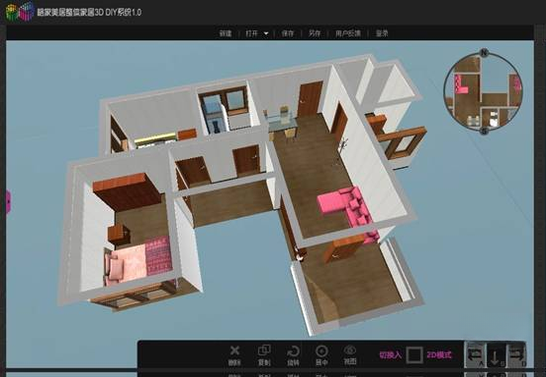
Task: Click the down arrow camera icon
Action: [496, 356]
